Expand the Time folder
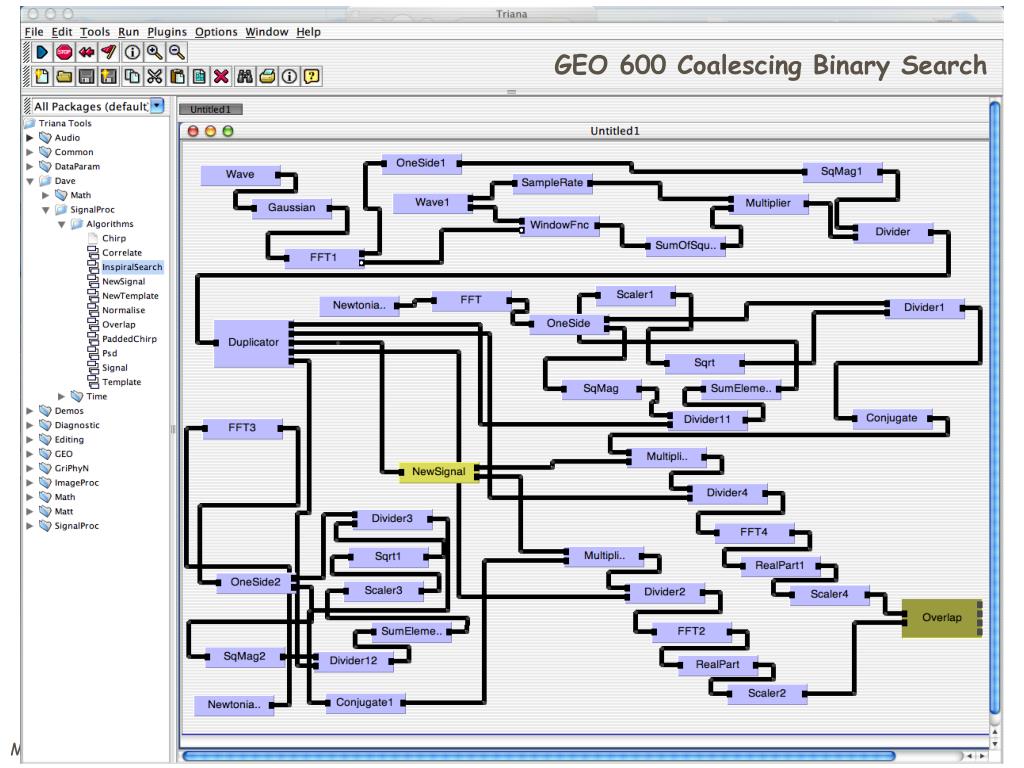 [x=61, y=396]
